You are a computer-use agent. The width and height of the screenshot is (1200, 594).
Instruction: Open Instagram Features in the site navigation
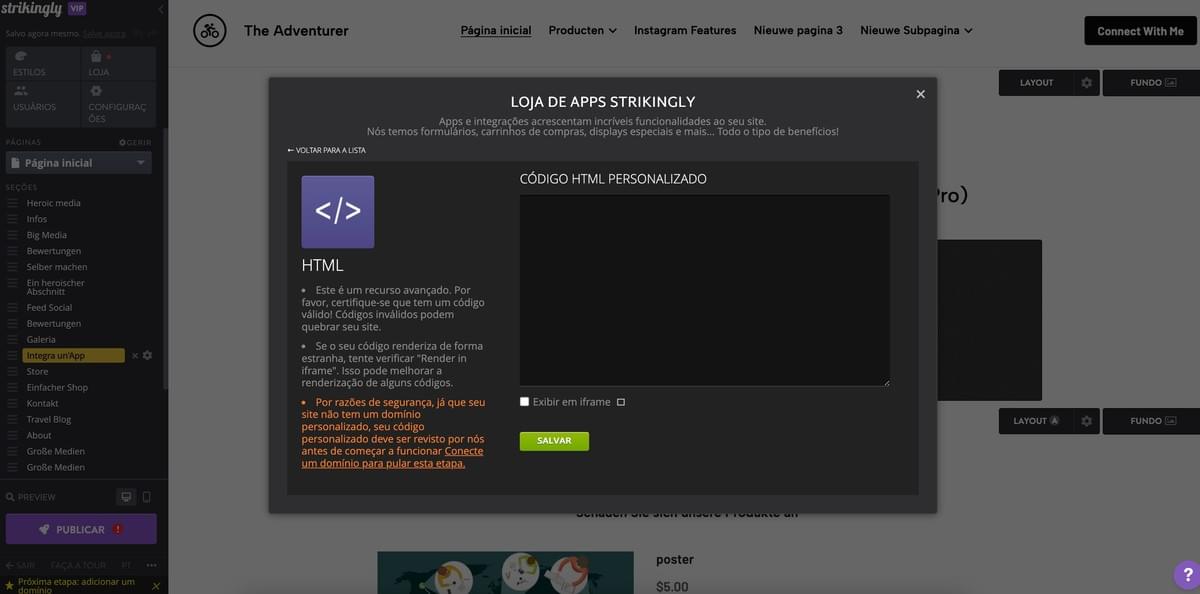pyautogui.click(x=685, y=30)
